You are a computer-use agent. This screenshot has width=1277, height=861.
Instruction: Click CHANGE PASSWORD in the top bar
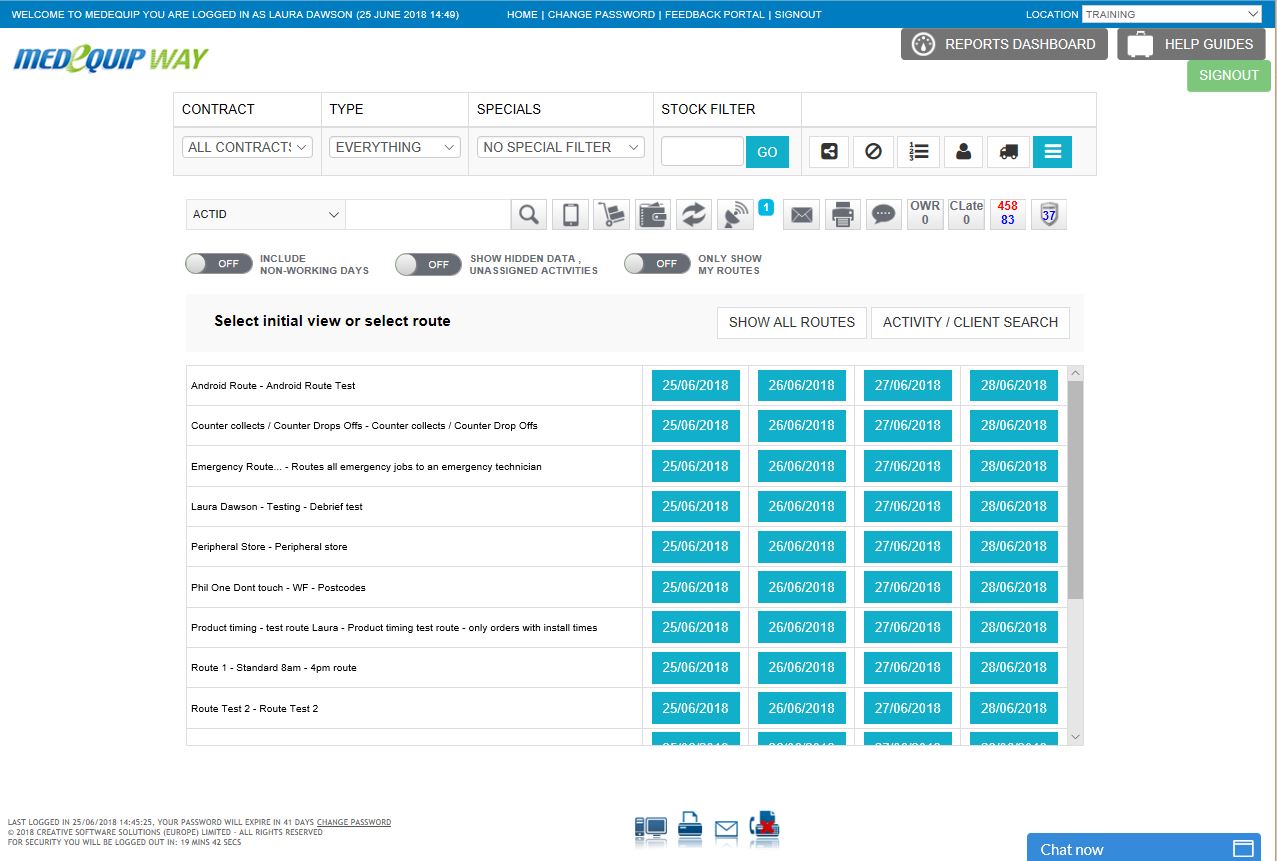click(601, 15)
